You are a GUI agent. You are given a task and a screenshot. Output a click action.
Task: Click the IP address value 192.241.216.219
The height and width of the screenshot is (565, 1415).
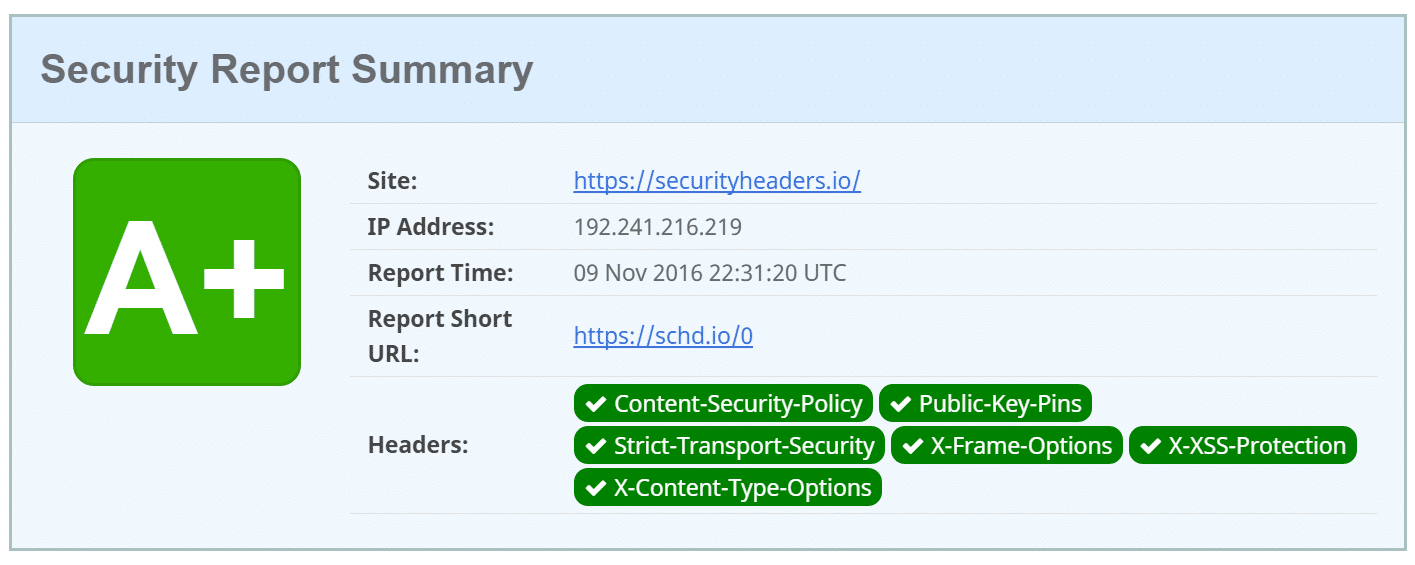coord(657,227)
